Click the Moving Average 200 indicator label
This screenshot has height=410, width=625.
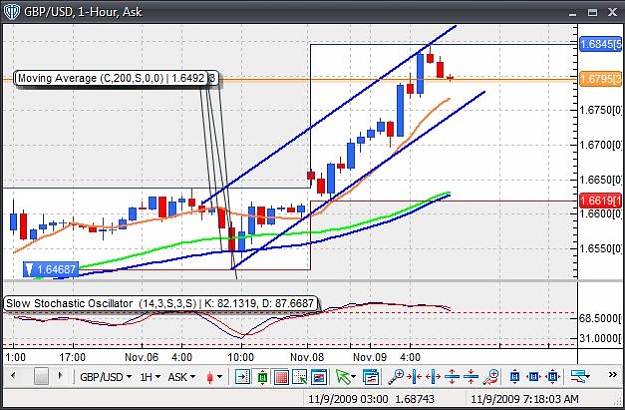point(112,78)
